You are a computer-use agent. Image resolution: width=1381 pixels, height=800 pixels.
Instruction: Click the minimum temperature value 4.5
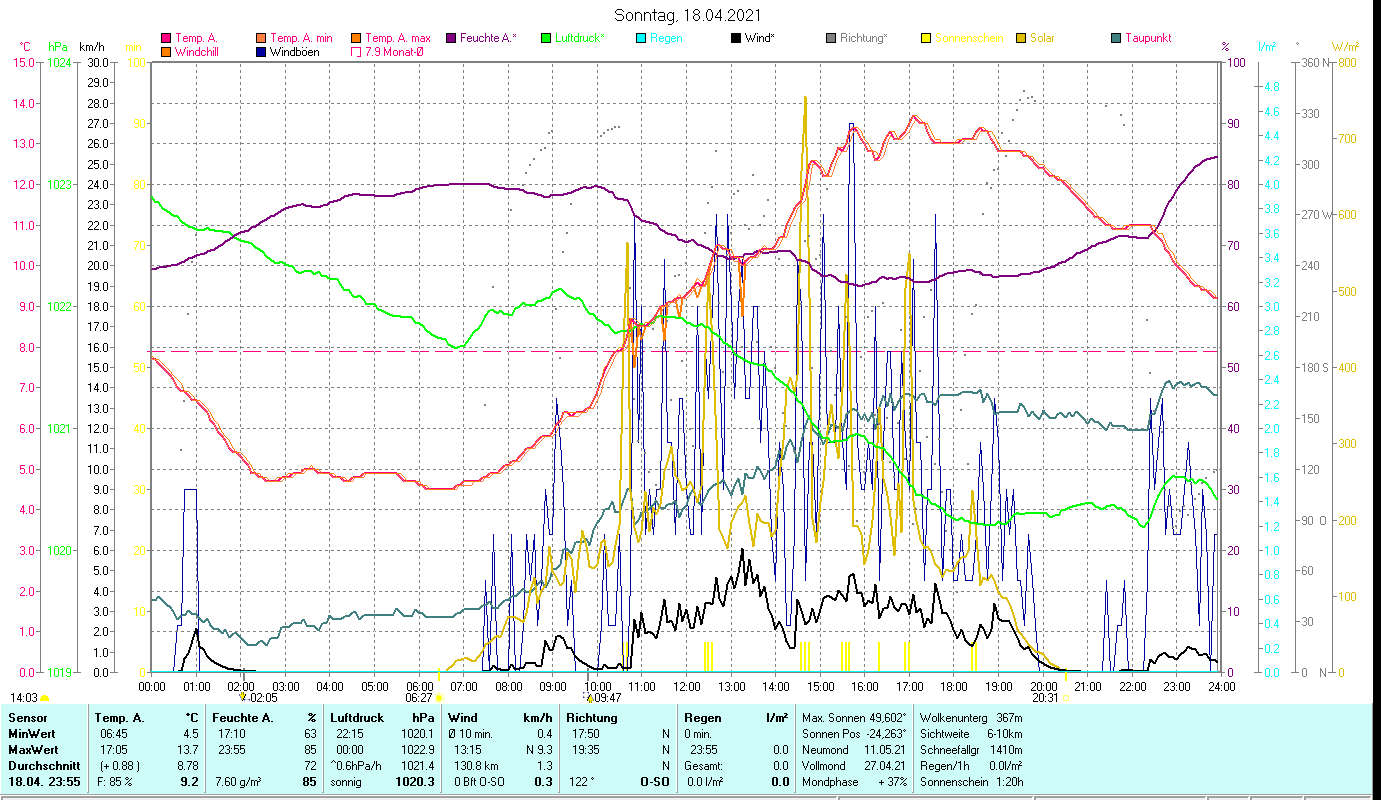[x=191, y=733]
